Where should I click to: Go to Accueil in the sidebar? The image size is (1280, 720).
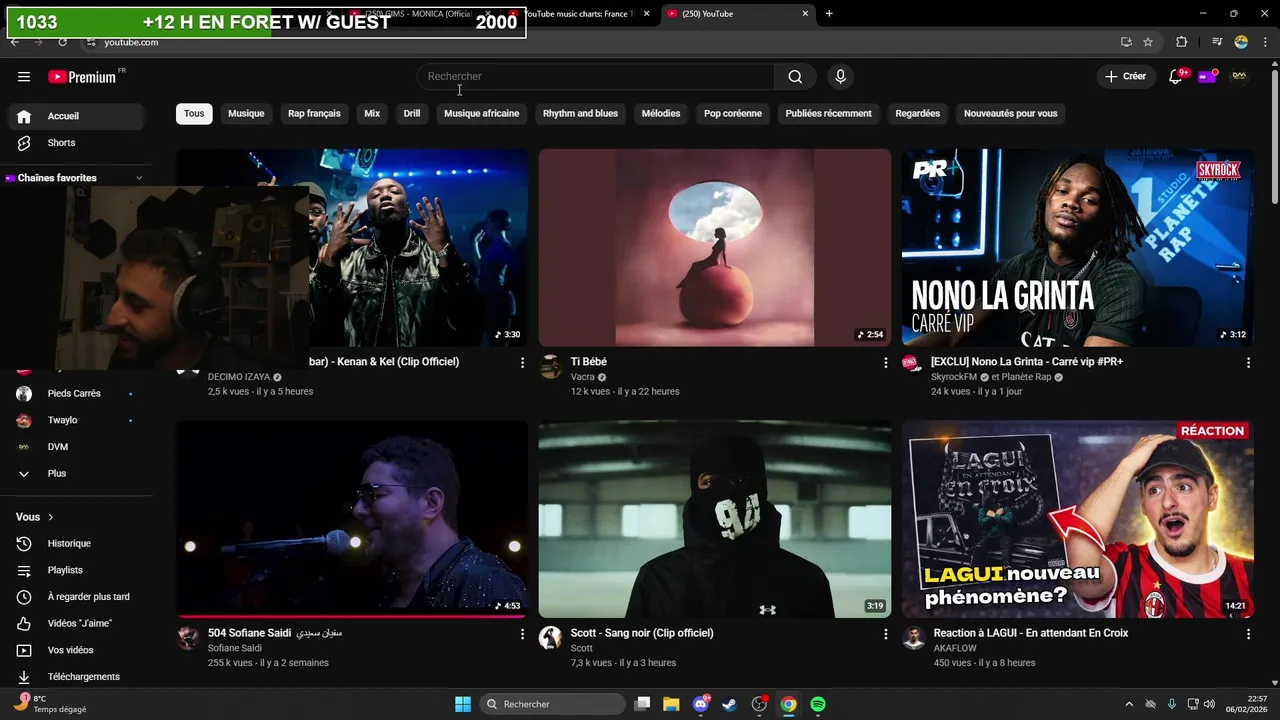click(76, 116)
